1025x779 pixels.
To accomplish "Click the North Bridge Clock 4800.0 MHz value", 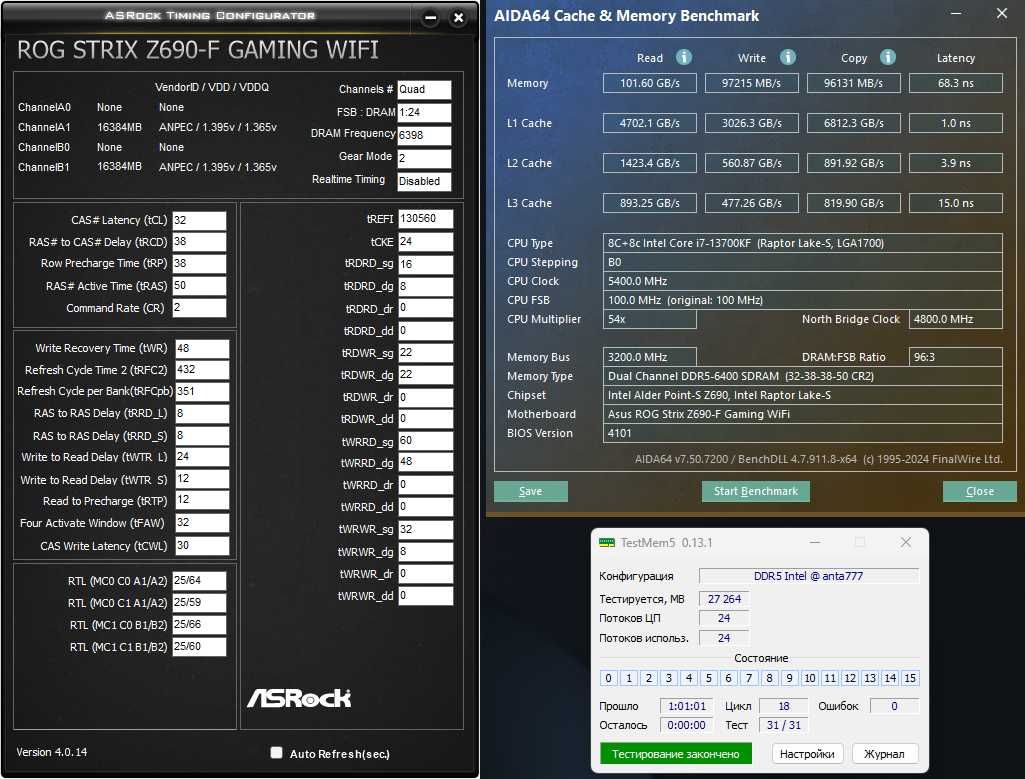I will pos(956,319).
